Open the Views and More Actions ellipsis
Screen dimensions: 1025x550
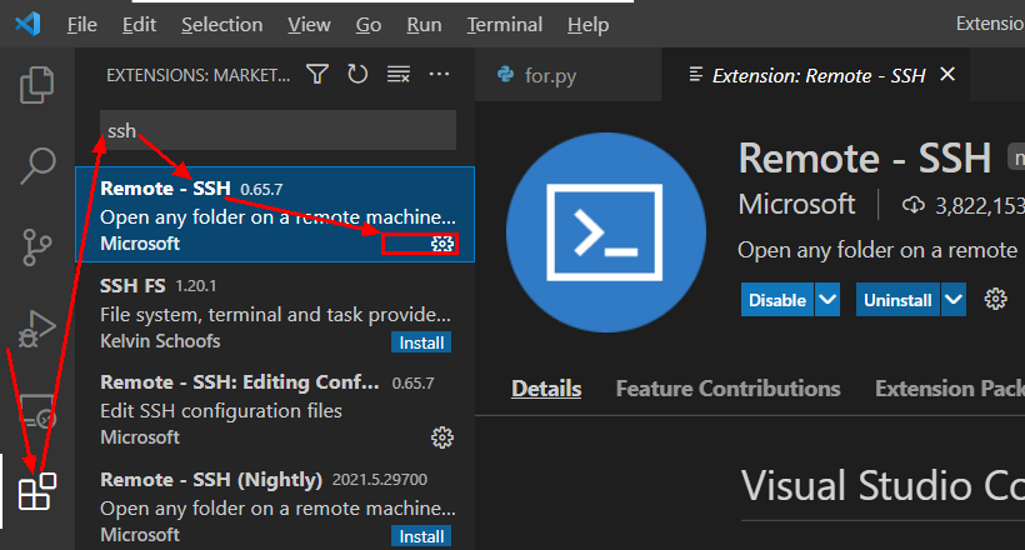coord(439,74)
